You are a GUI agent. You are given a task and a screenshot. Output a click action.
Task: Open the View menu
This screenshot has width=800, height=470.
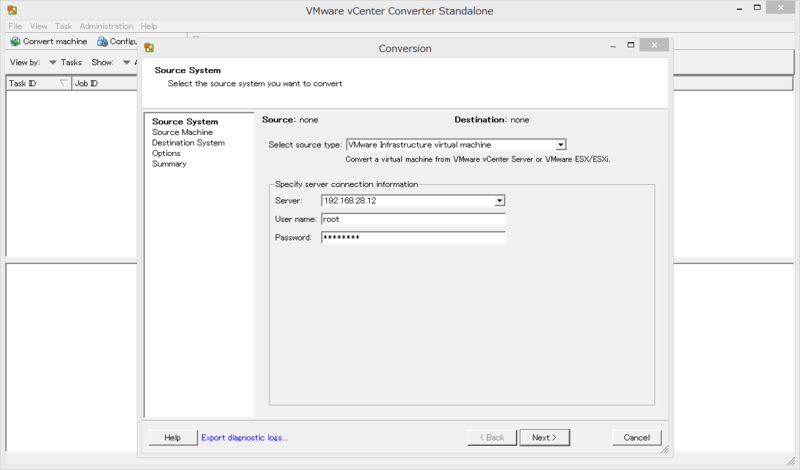pyautogui.click(x=38, y=26)
